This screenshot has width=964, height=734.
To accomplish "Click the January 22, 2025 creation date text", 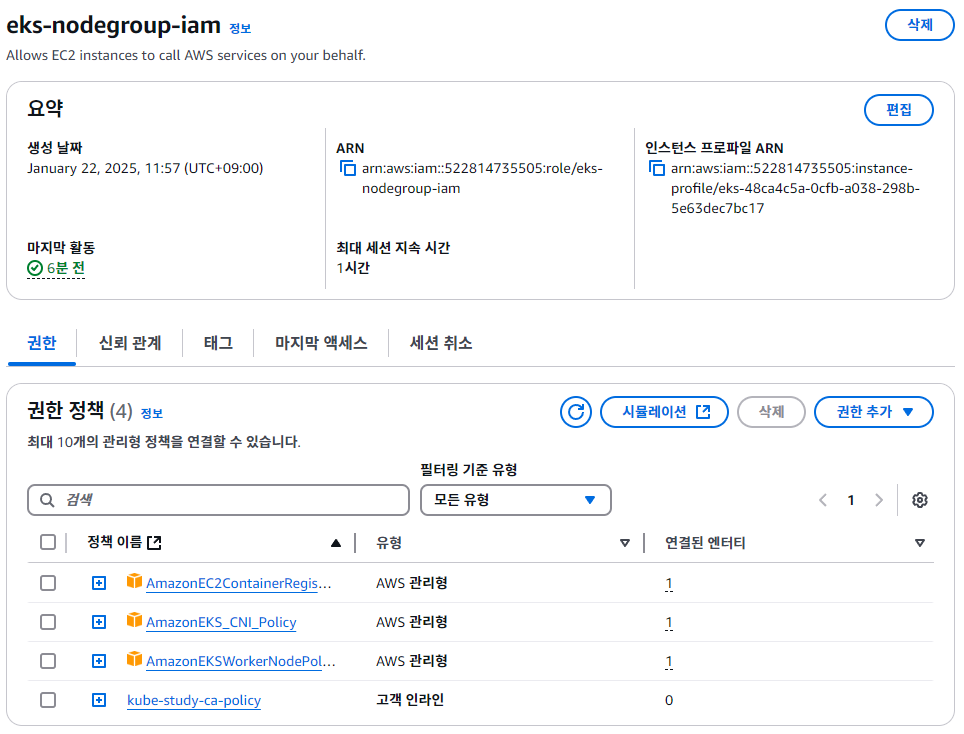I will click(145, 168).
